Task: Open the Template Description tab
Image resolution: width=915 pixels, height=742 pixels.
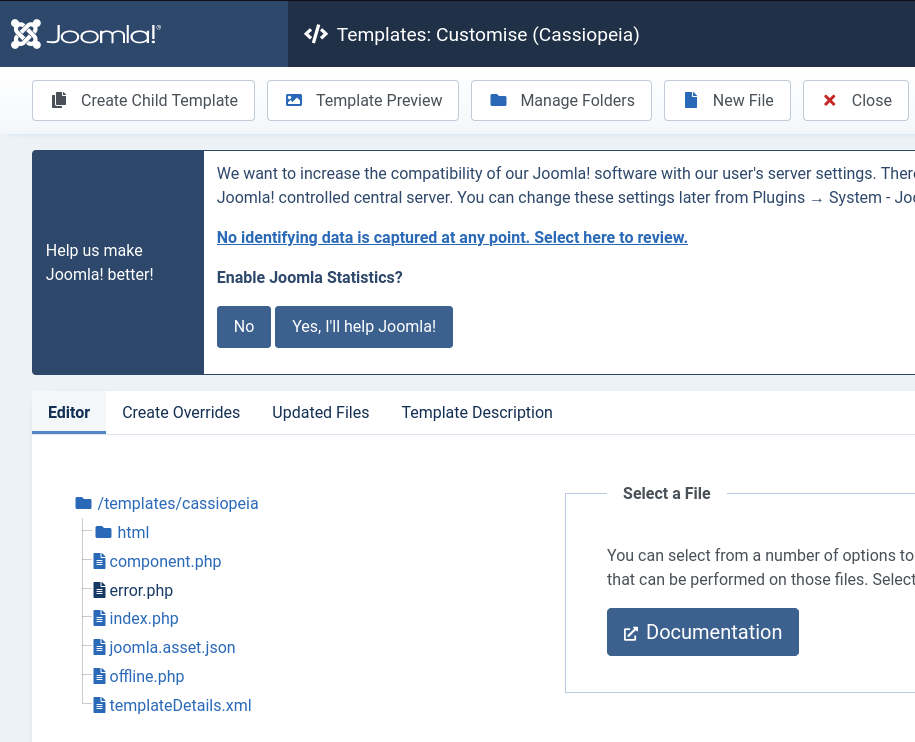Action: coord(477,412)
